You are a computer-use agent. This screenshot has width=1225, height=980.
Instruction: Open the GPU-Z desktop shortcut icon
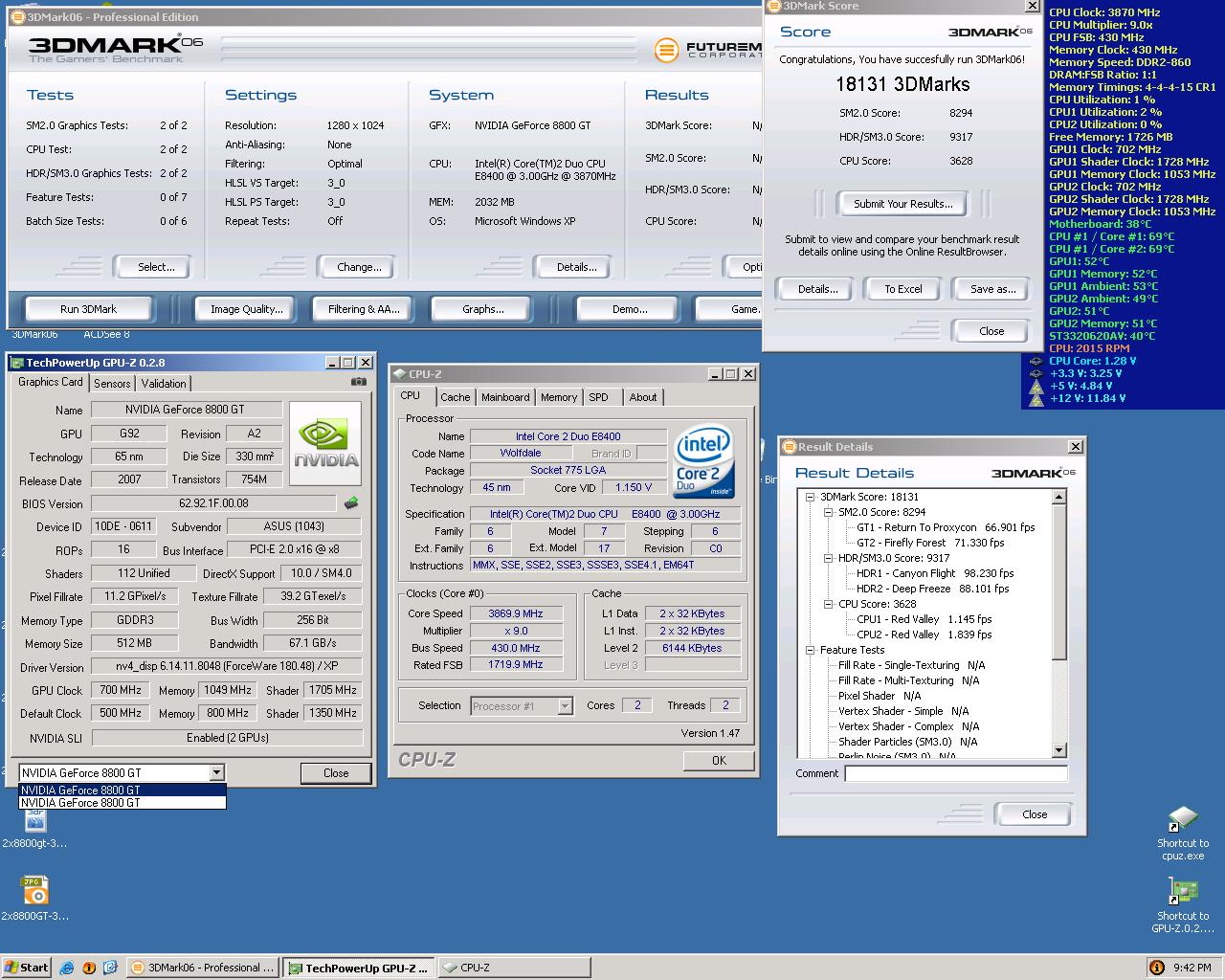pos(1183,890)
